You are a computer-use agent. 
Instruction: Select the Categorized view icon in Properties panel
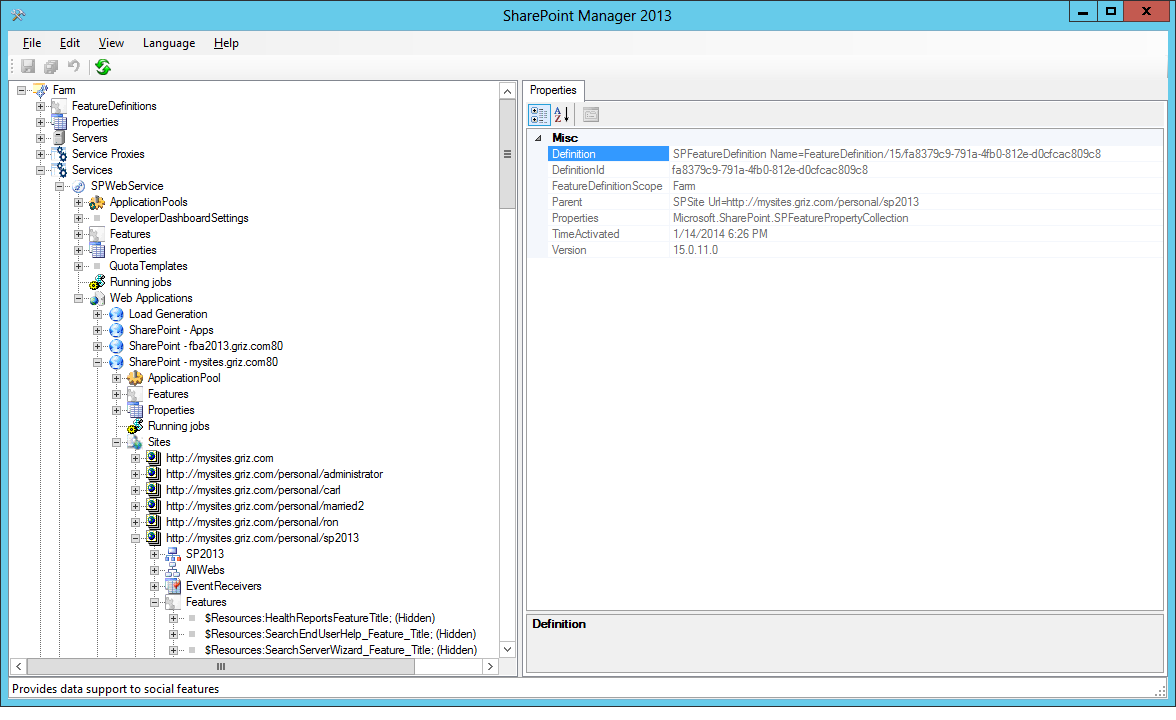pyautogui.click(x=538, y=114)
